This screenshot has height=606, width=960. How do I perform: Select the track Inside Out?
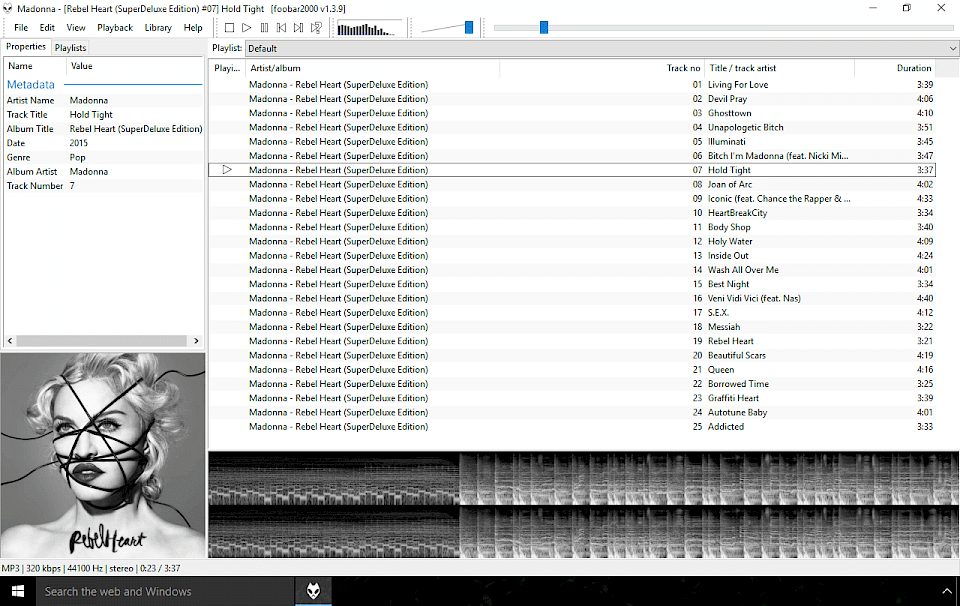[x=572, y=255]
